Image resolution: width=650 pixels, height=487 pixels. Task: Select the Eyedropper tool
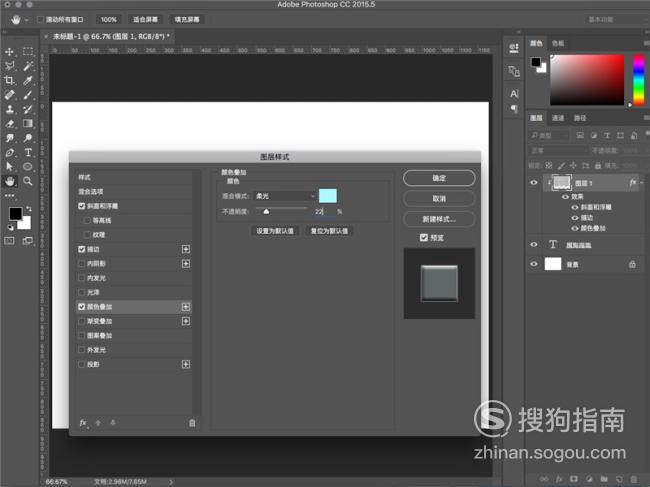tap(28, 80)
